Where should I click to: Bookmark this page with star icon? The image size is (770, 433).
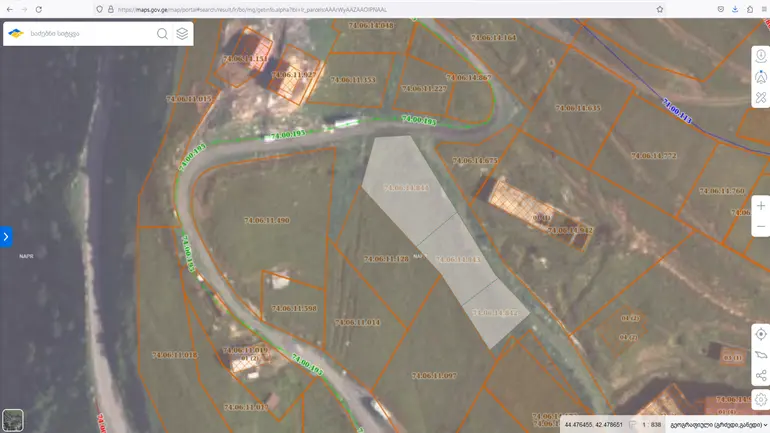coord(660,9)
